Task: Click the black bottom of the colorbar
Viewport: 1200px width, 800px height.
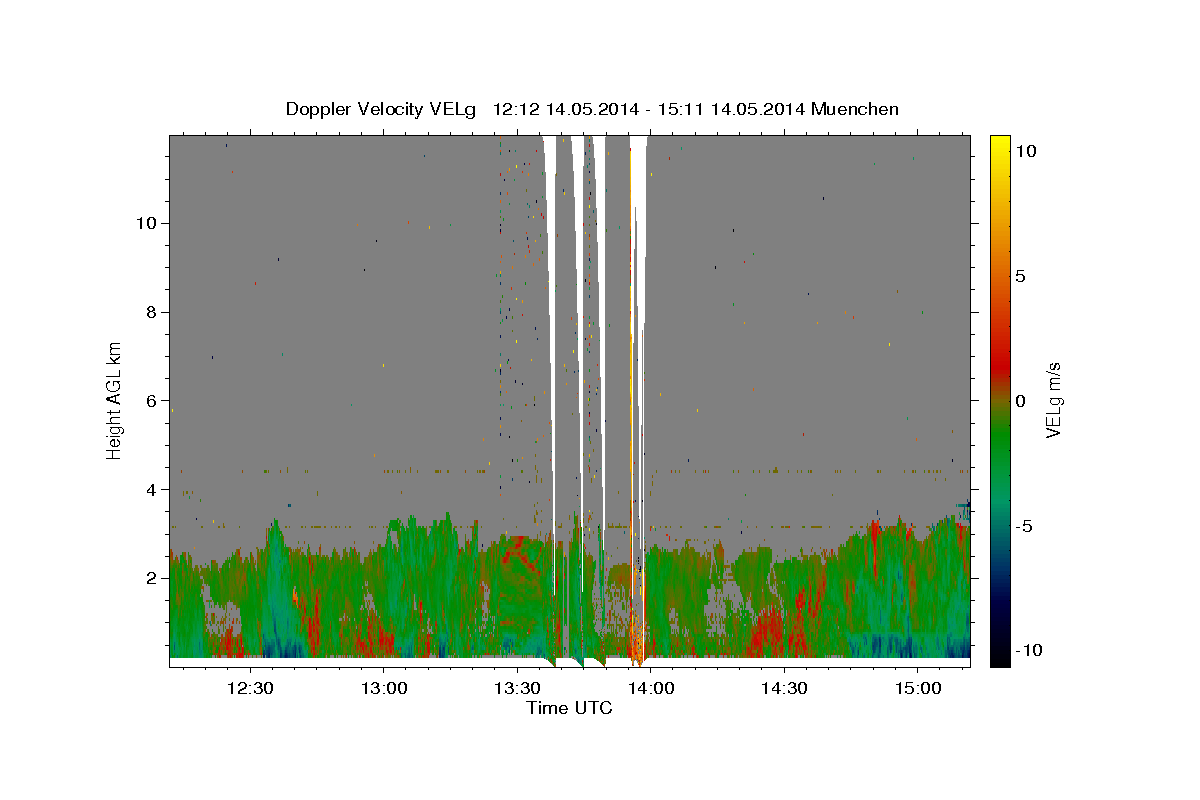Action: [x=1000, y=655]
